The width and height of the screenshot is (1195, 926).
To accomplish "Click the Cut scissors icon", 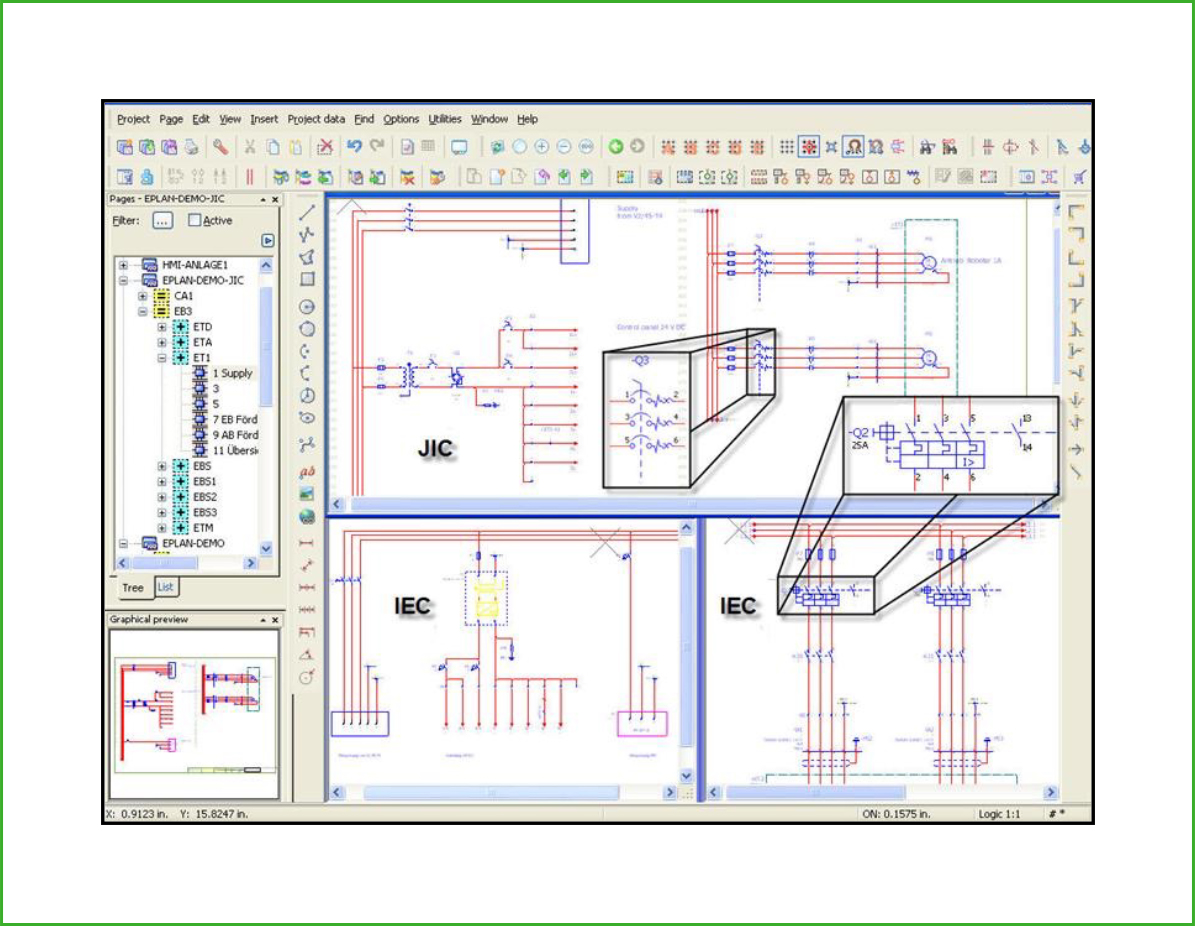I will (250, 147).
